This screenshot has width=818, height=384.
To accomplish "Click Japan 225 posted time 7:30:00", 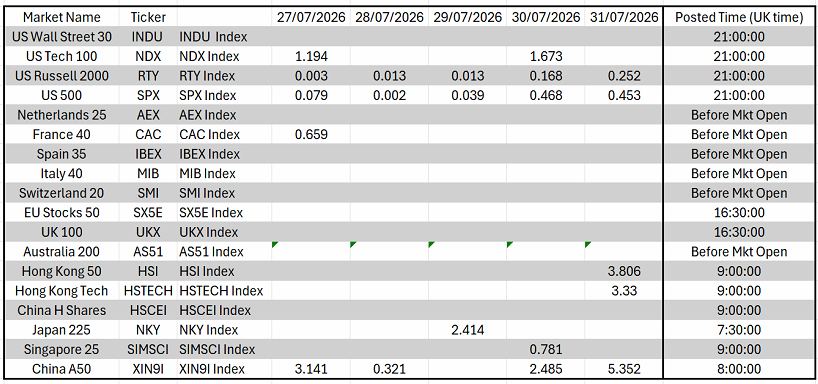I will coord(739,330).
